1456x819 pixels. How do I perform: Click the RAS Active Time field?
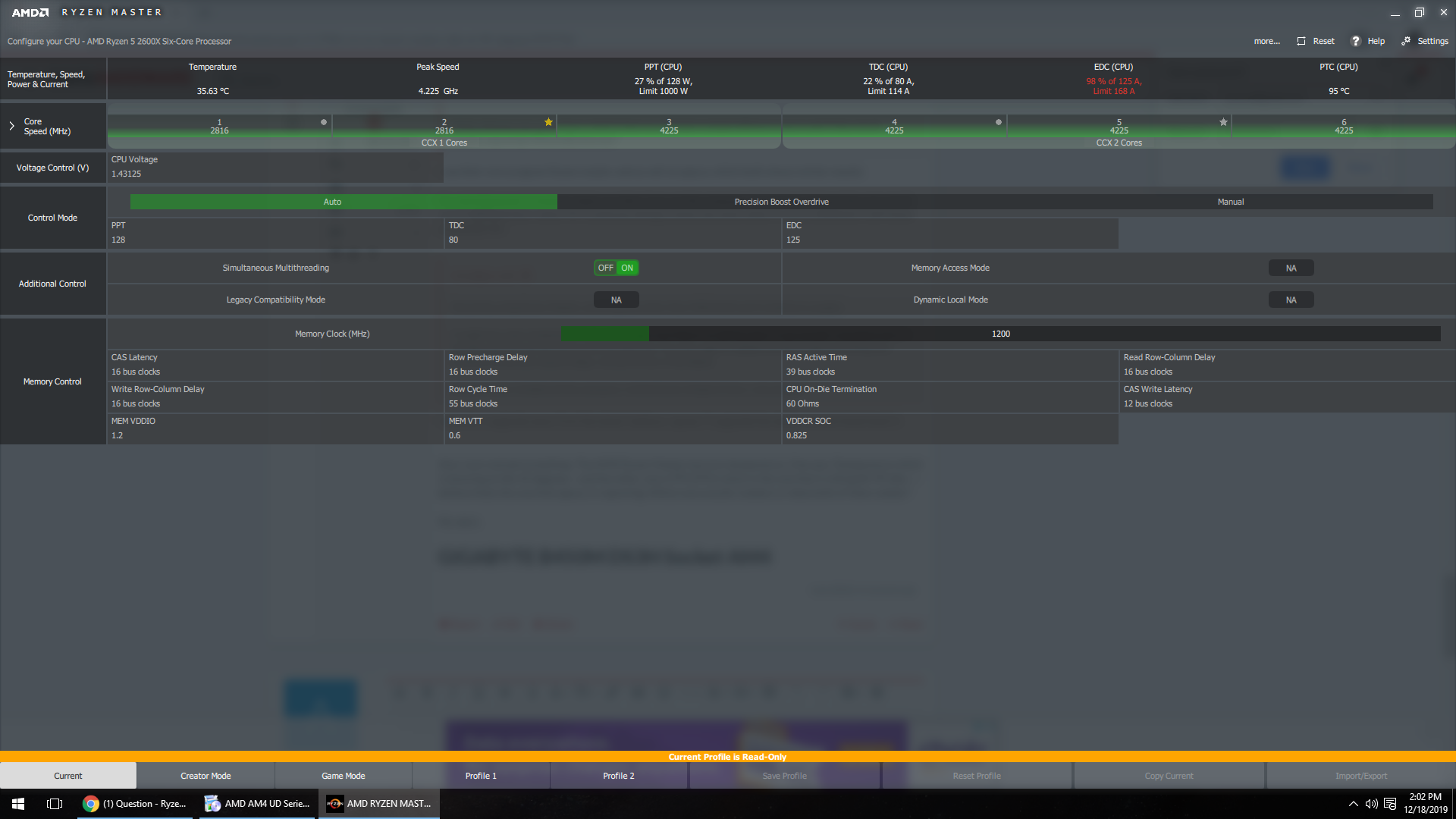point(950,365)
